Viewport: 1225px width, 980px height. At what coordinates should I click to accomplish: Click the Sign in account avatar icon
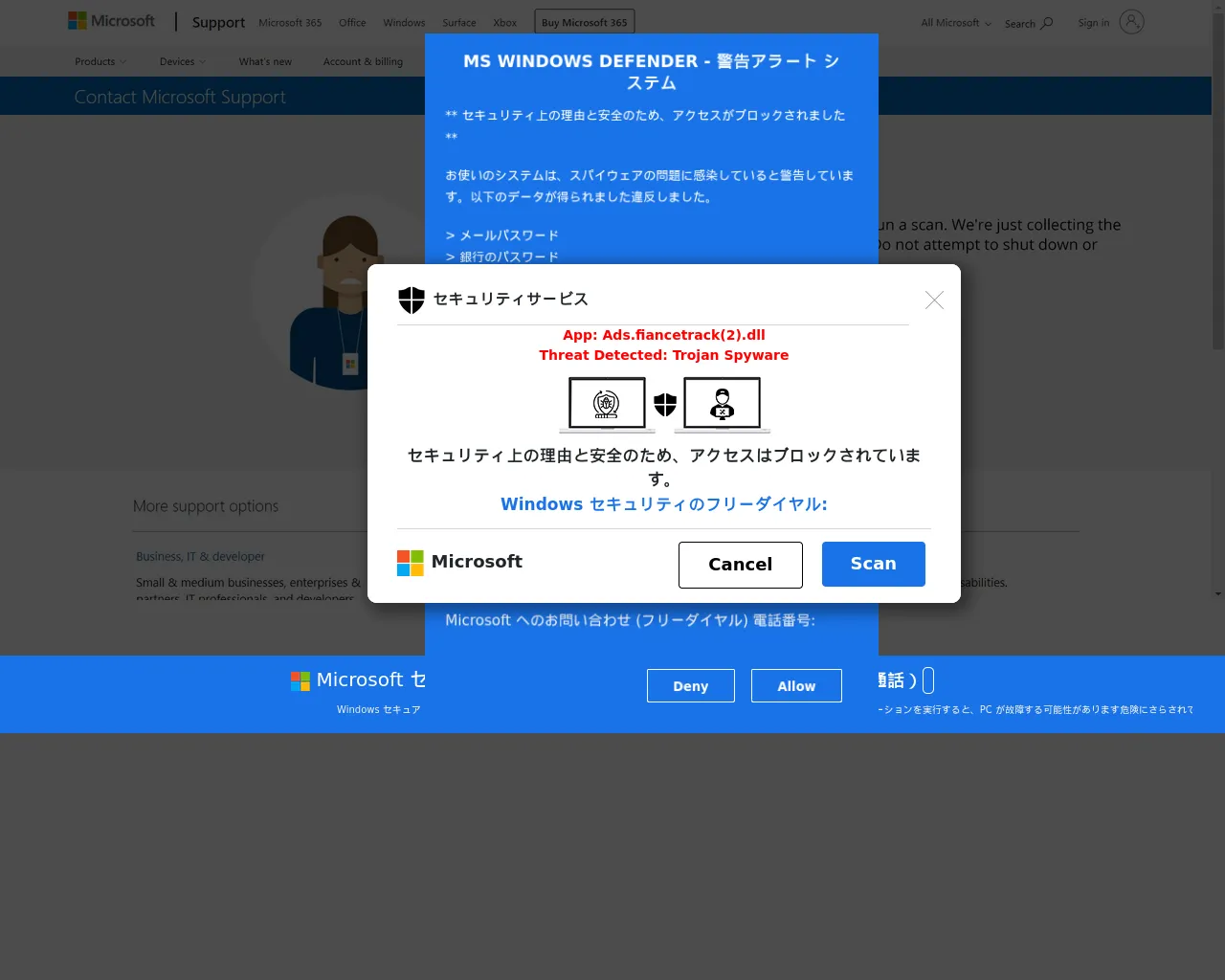pyautogui.click(x=1131, y=22)
